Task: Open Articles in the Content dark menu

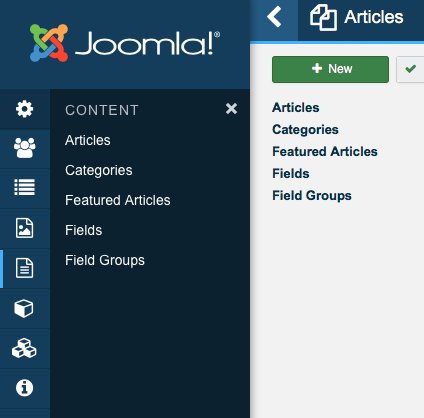Action: pos(88,140)
